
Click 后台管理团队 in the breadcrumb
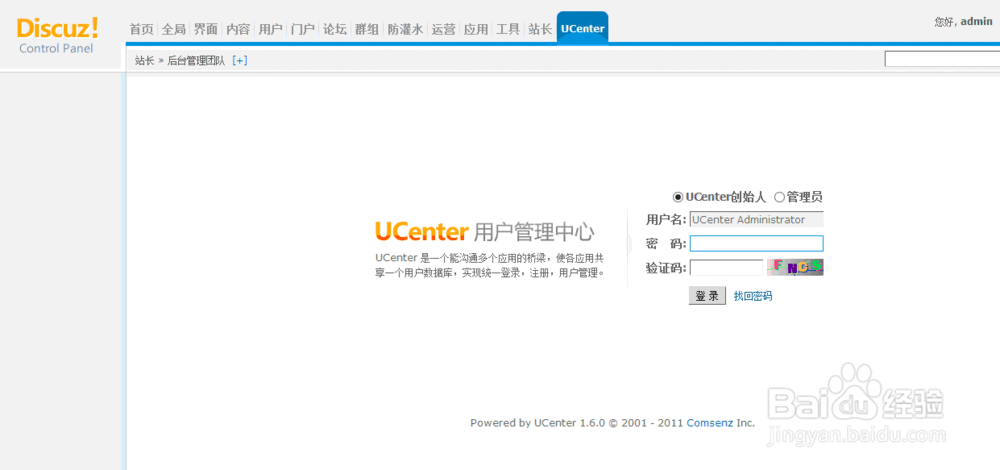pyautogui.click(x=196, y=61)
